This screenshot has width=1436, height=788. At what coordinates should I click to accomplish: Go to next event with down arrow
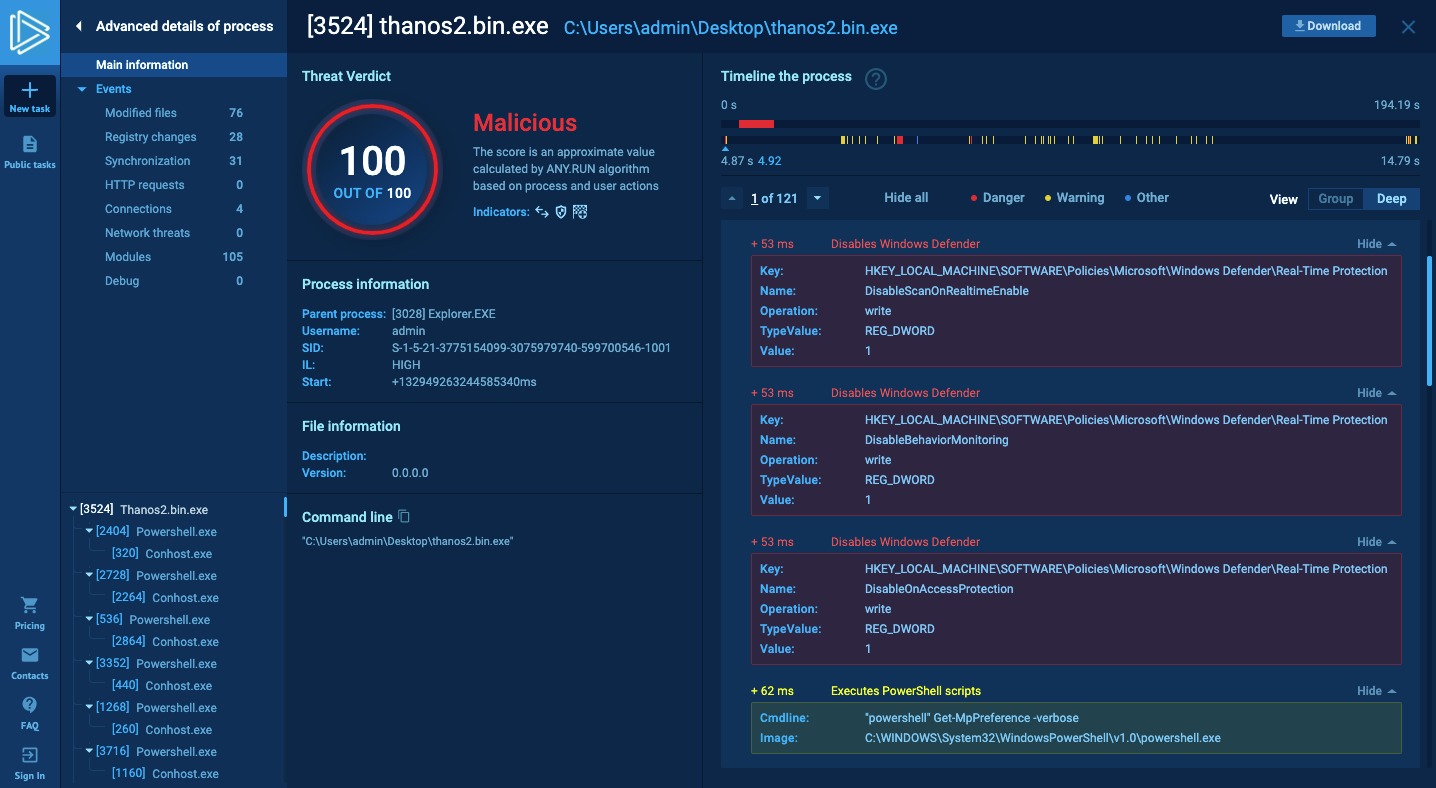click(818, 198)
